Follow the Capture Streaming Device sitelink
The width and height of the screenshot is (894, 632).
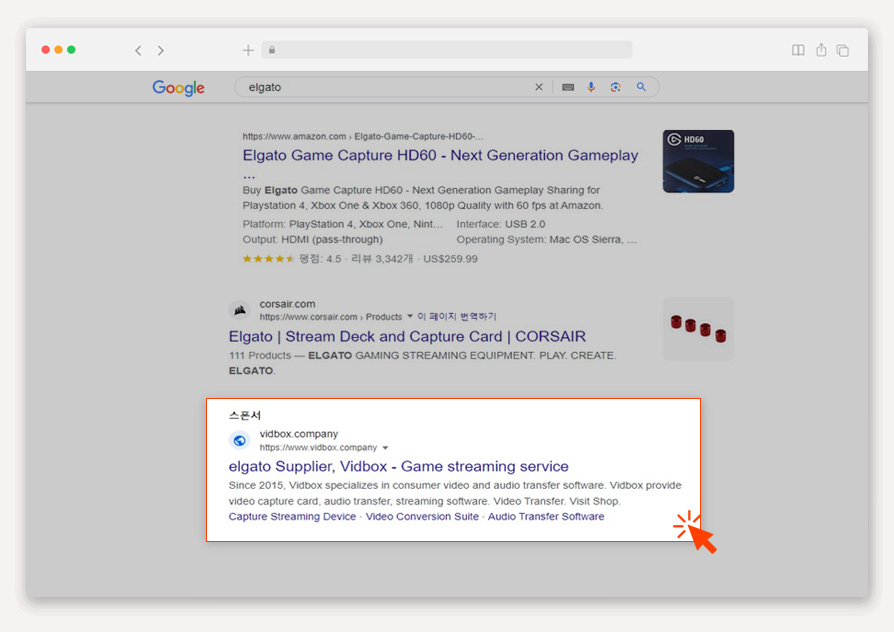pos(292,517)
